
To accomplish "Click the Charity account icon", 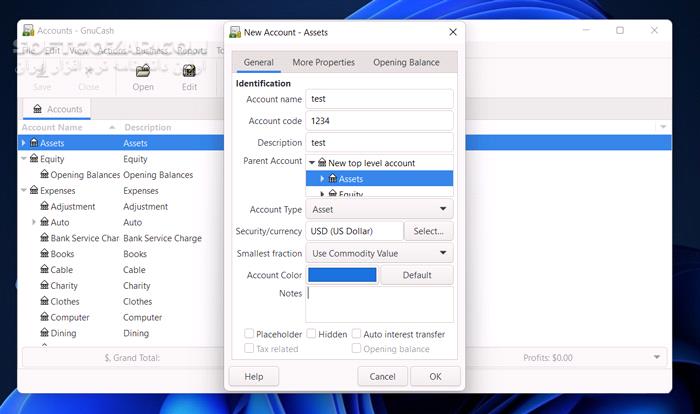I will 43,286.
